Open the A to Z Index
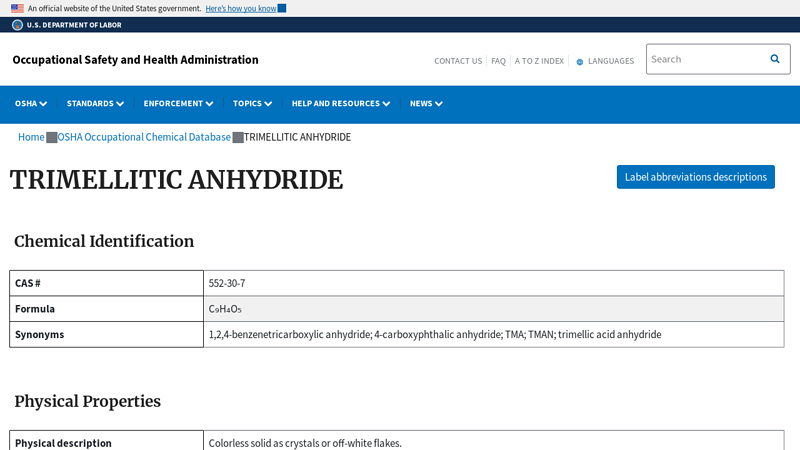800x450 pixels. point(539,61)
